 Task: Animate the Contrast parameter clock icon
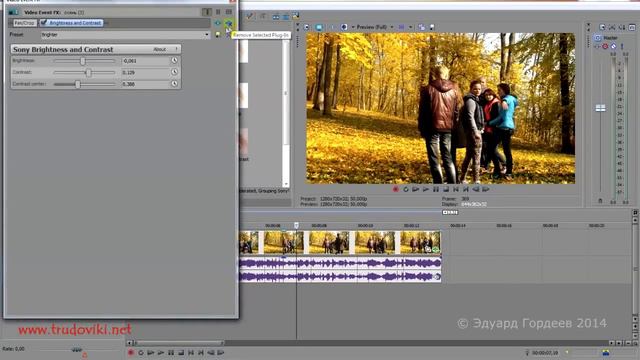point(174,72)
